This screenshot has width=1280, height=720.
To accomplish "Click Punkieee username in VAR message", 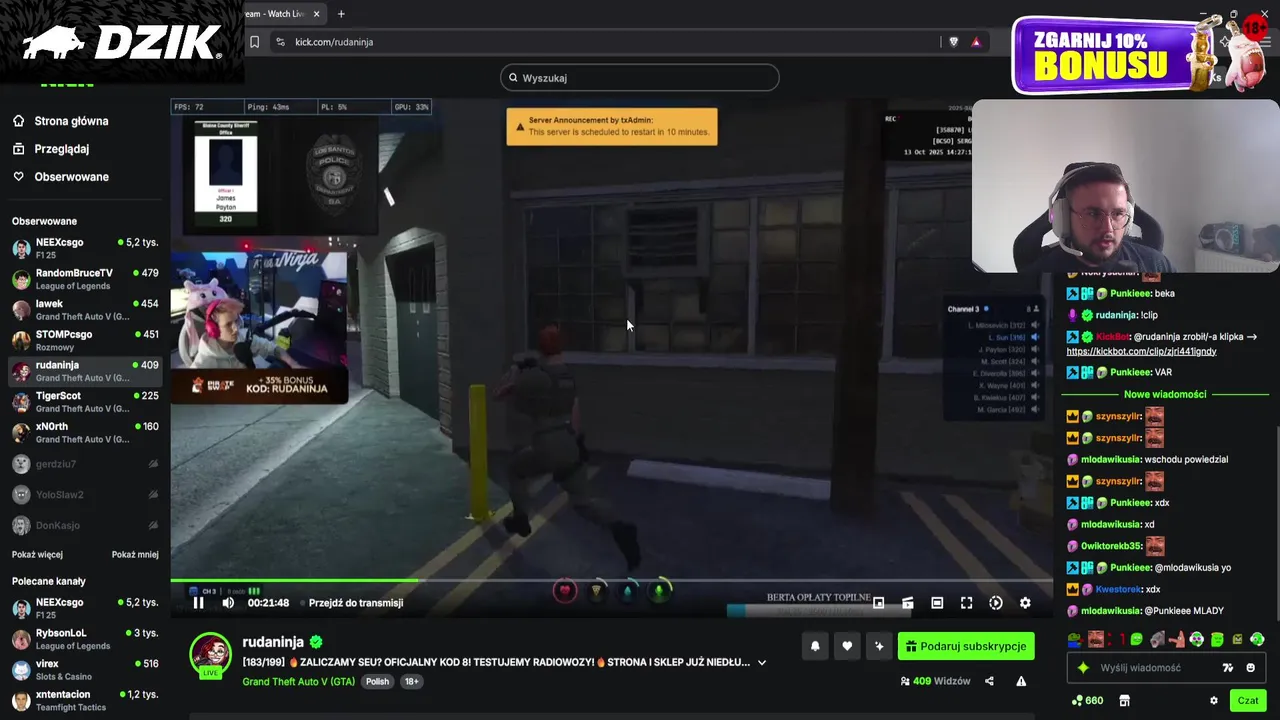I will 1131,373.
